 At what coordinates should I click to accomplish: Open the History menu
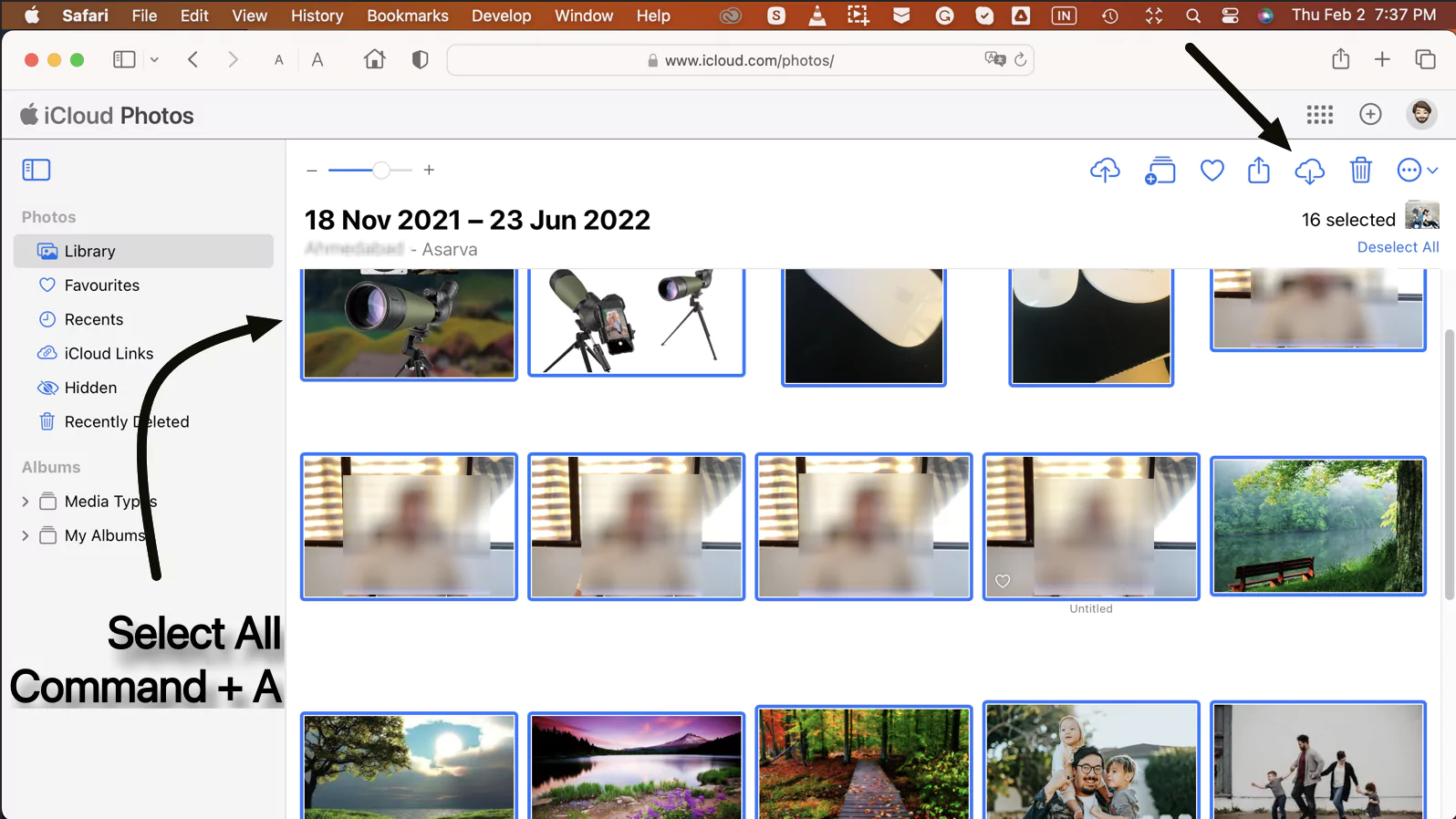[x=317, y=16]
